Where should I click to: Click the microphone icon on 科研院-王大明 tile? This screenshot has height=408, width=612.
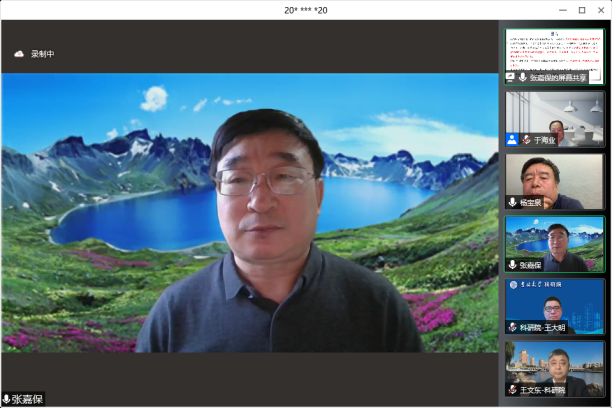pyautogui.click(x=512, y=327)
